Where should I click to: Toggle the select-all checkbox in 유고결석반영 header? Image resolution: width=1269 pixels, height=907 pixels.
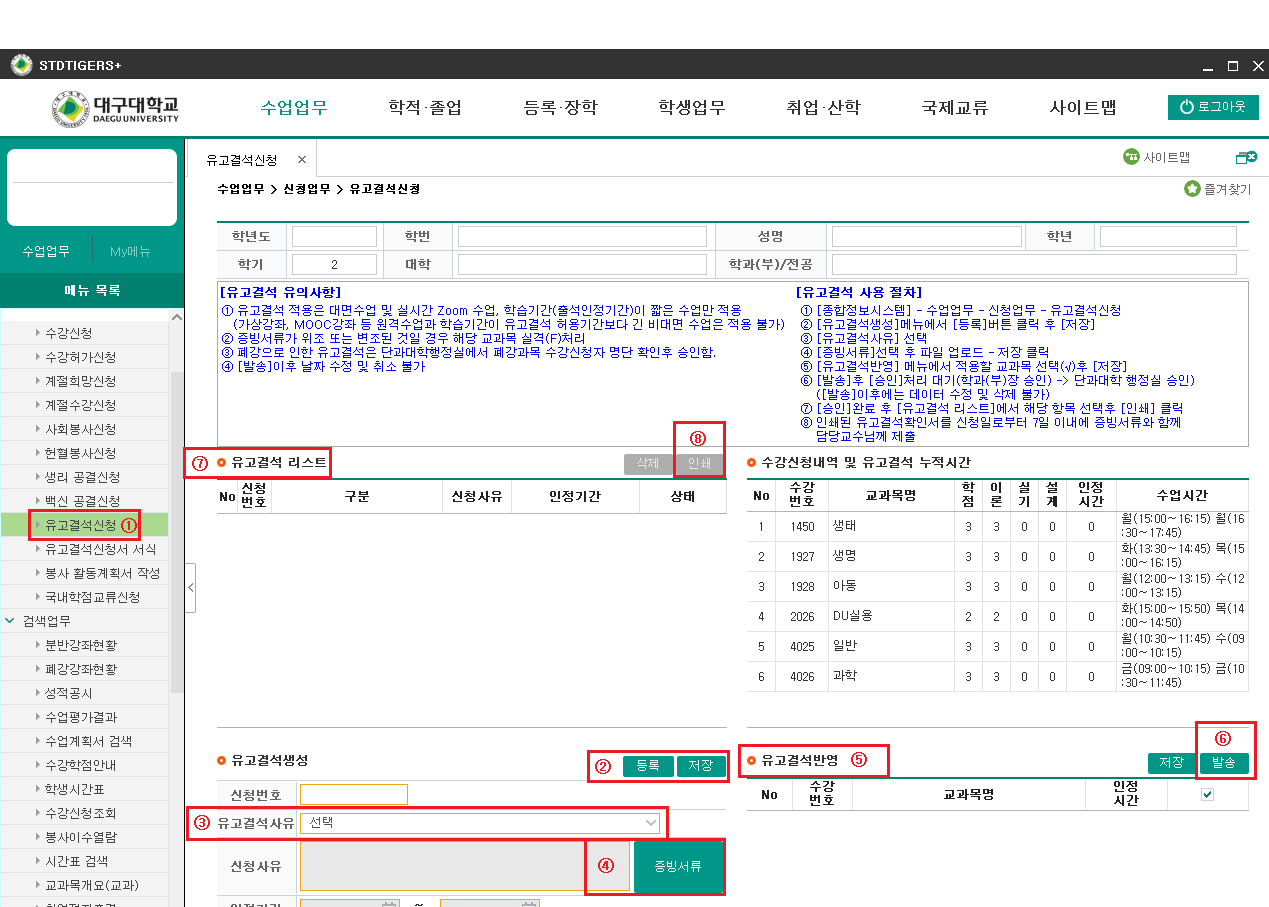[x=1207, y=794]
